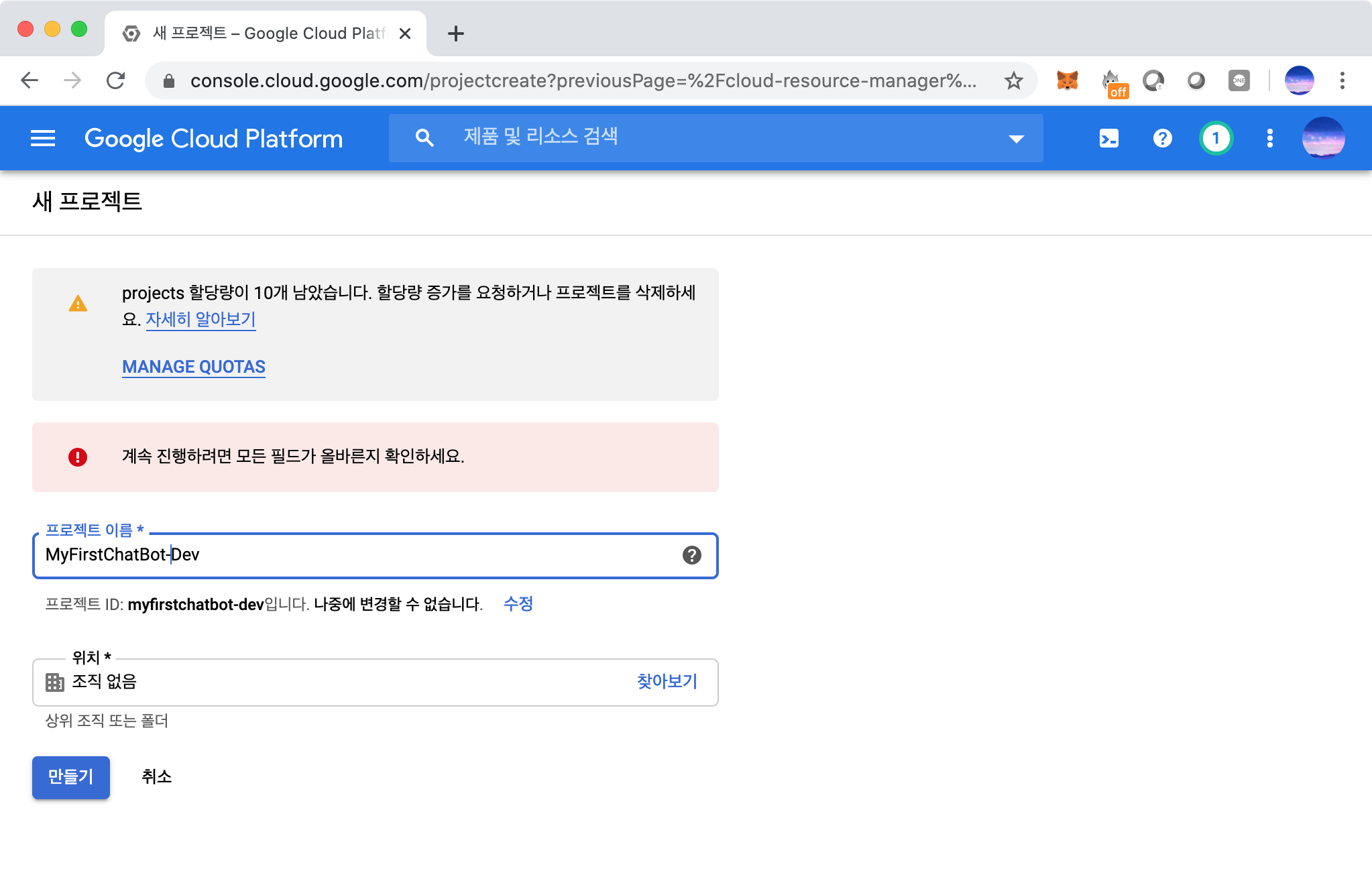This screenshot has width=1372, height=893.
Task: Open the help question mark menu
Action: (x=1162, y=139)
